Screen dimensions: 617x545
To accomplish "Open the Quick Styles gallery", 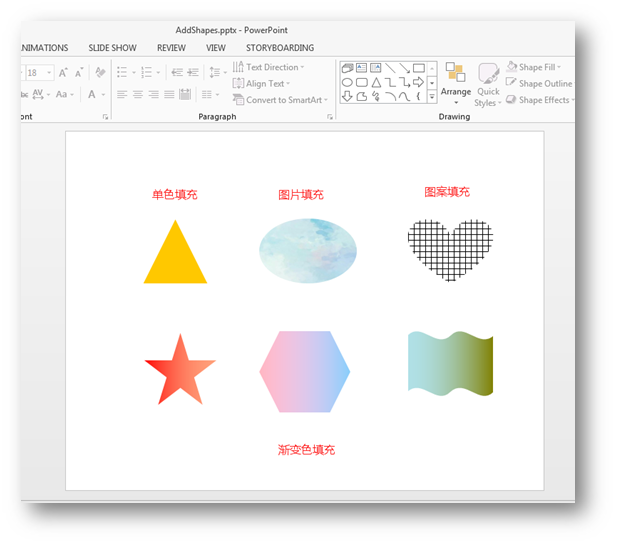I will click(x=488, y=85).
